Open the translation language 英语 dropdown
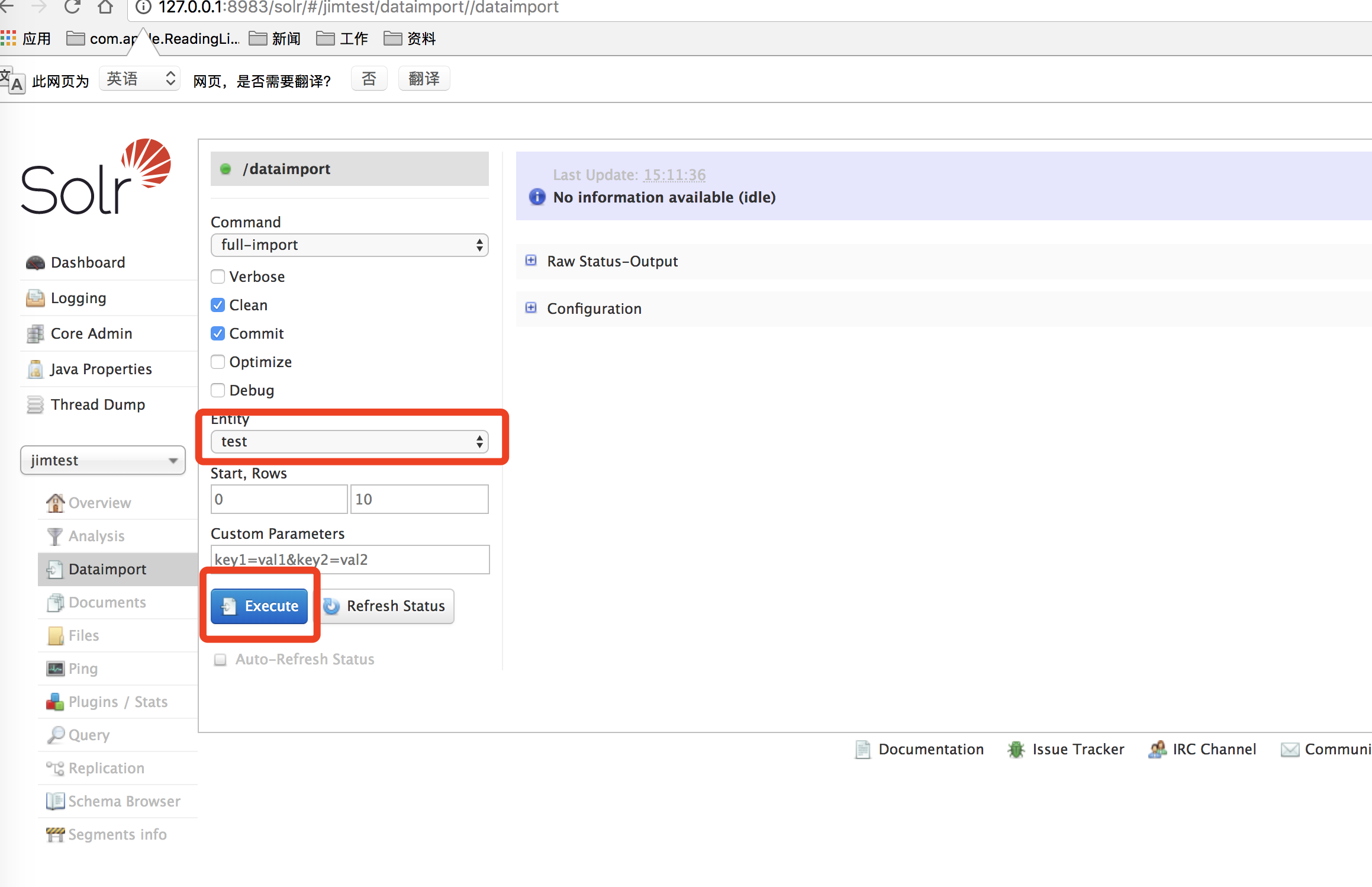 pos(140,79)
